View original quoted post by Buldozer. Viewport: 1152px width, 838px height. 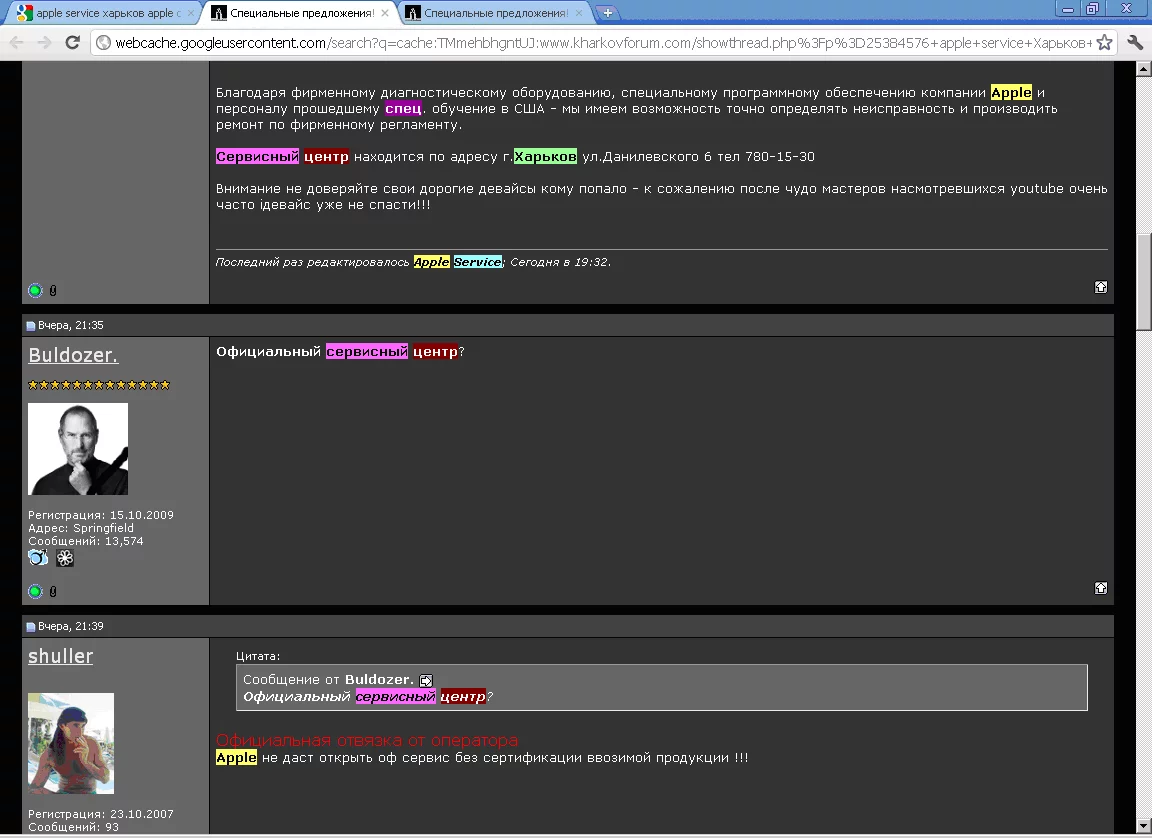point(426,680)
